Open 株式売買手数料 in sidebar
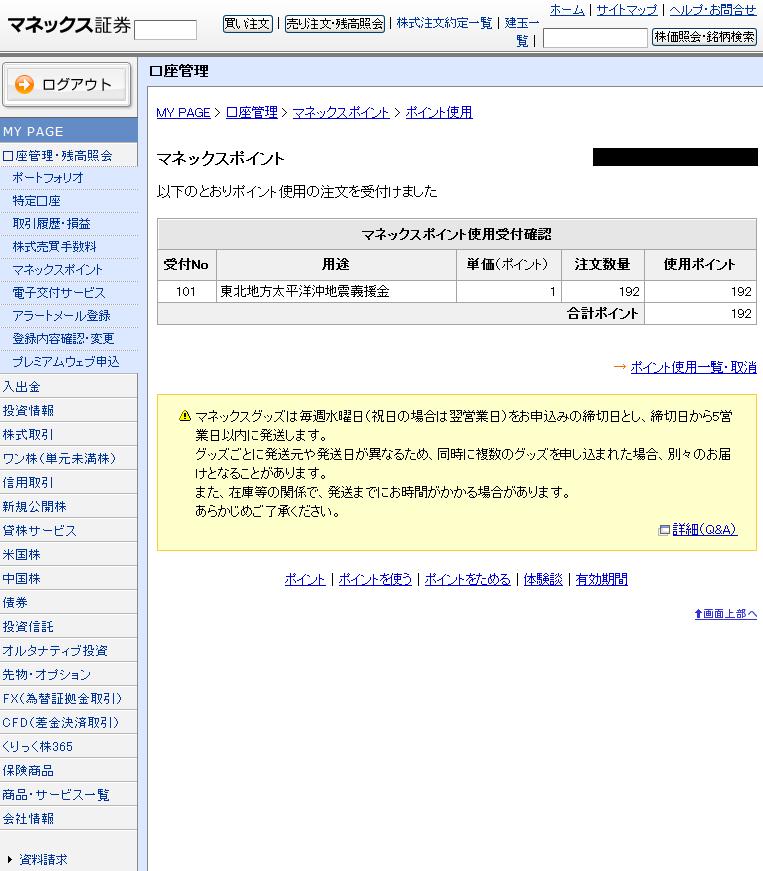Screen dimensions: 763x871 [x=69, y=247]
